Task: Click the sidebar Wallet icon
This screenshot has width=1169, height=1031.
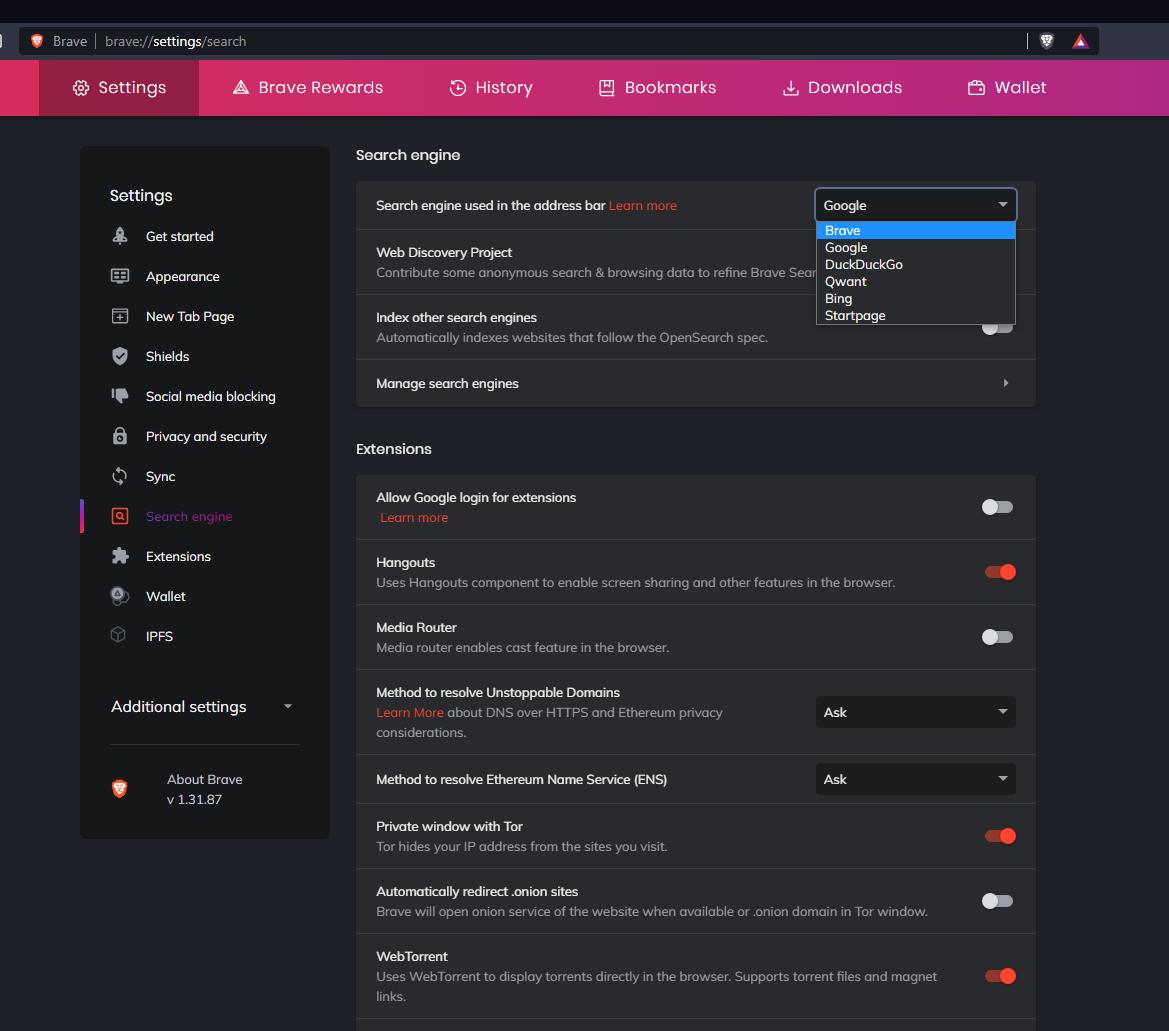Action: (x=119, y=596)
